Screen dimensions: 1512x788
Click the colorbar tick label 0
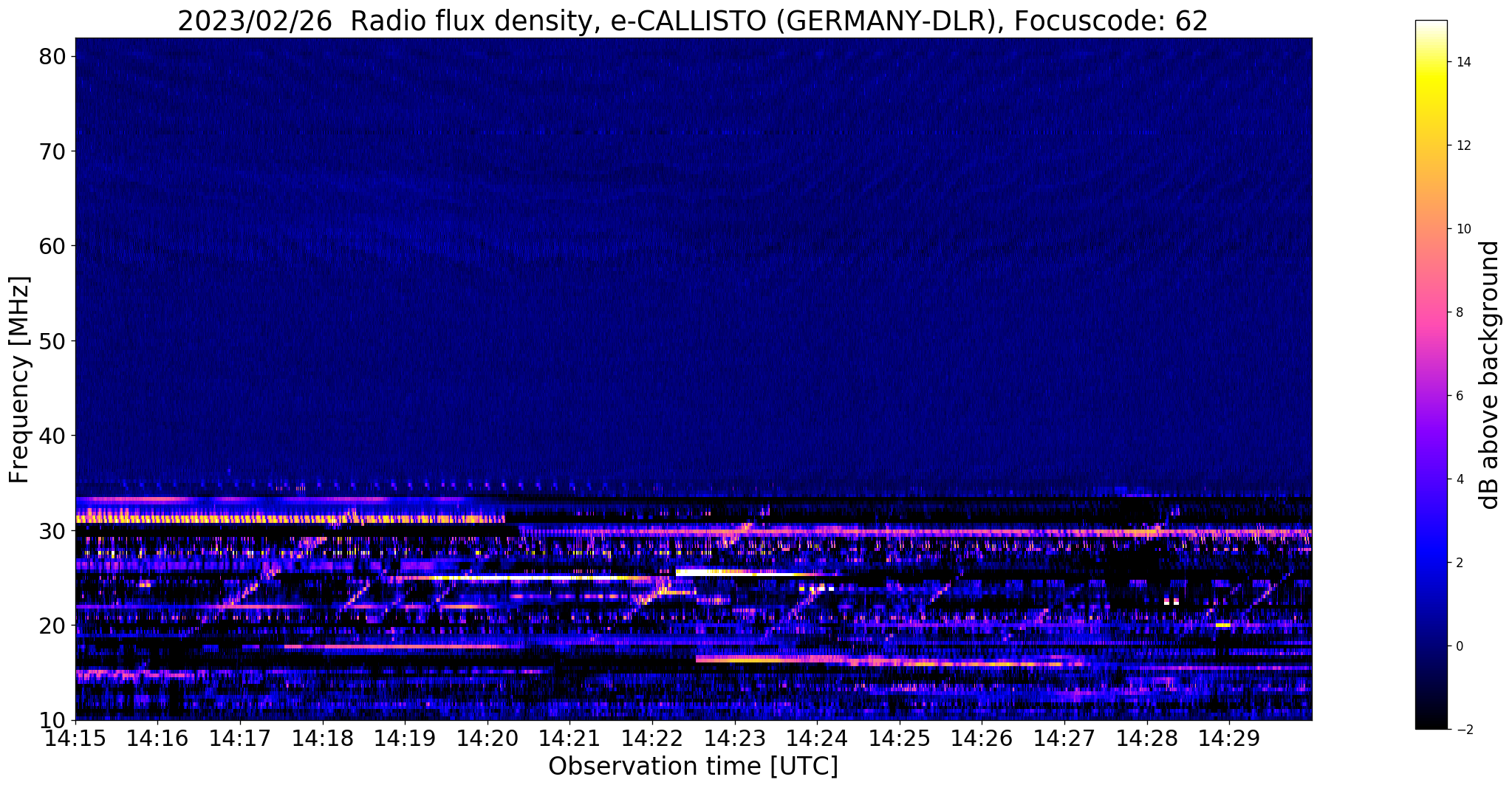tap(1459, 646)
